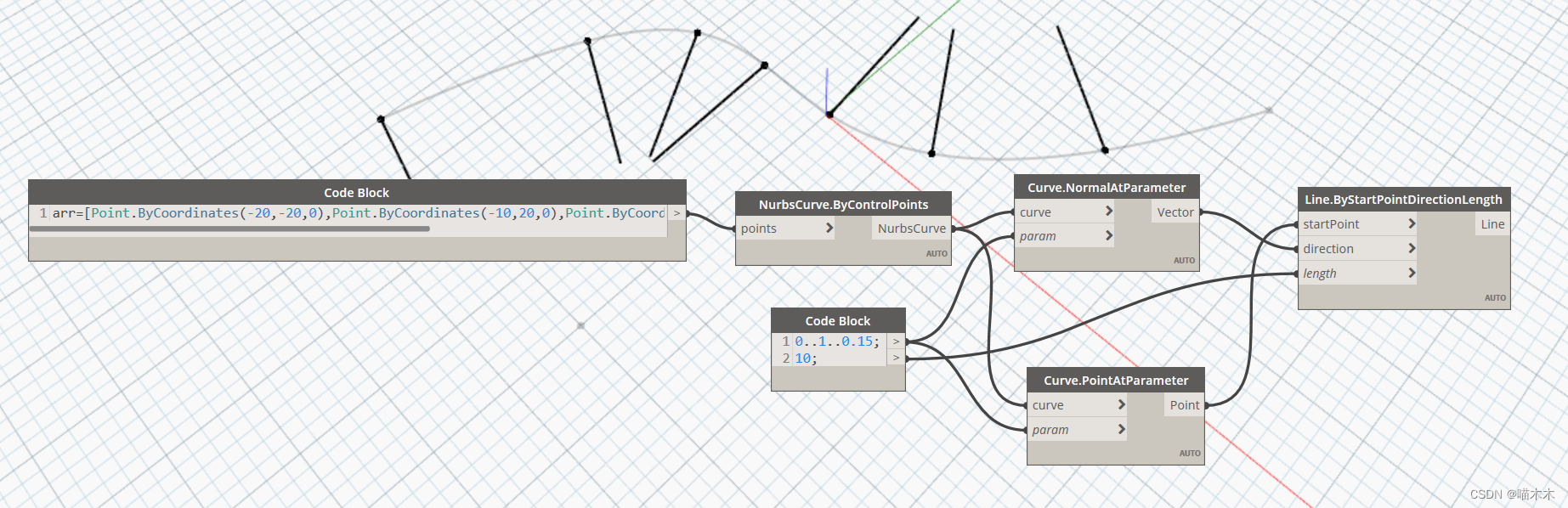Click the Curve.PointAtParameter node title
This screenshot has height=508, width=1568.
click(x=1116, y=380)
